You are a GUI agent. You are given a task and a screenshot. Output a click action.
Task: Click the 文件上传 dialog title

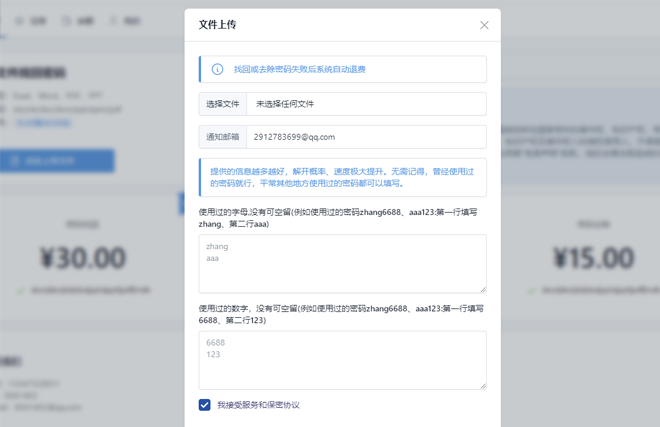coord(218,25)
